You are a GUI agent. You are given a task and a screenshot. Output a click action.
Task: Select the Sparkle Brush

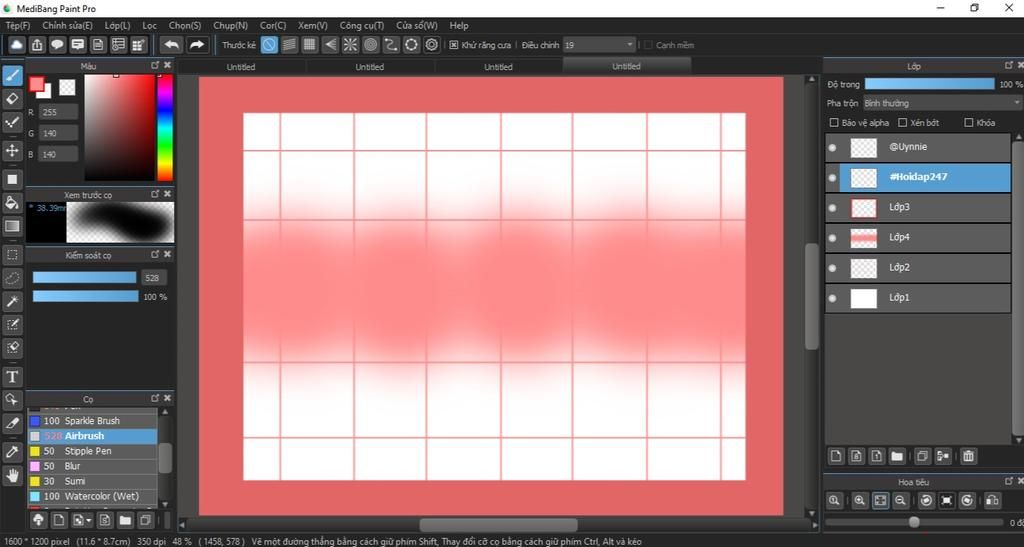tap(92, 421)
